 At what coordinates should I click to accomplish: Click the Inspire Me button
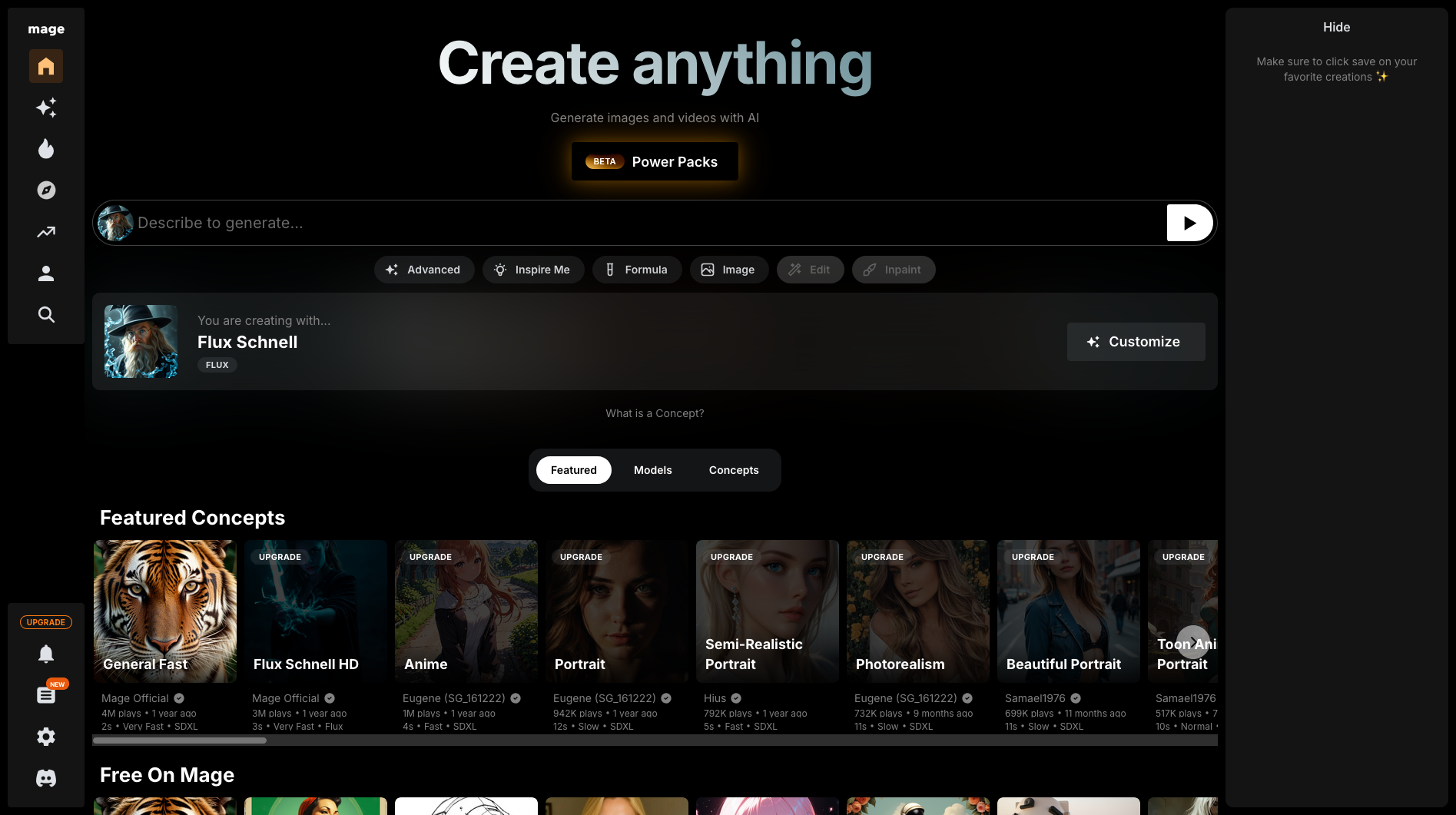[533, 270]
